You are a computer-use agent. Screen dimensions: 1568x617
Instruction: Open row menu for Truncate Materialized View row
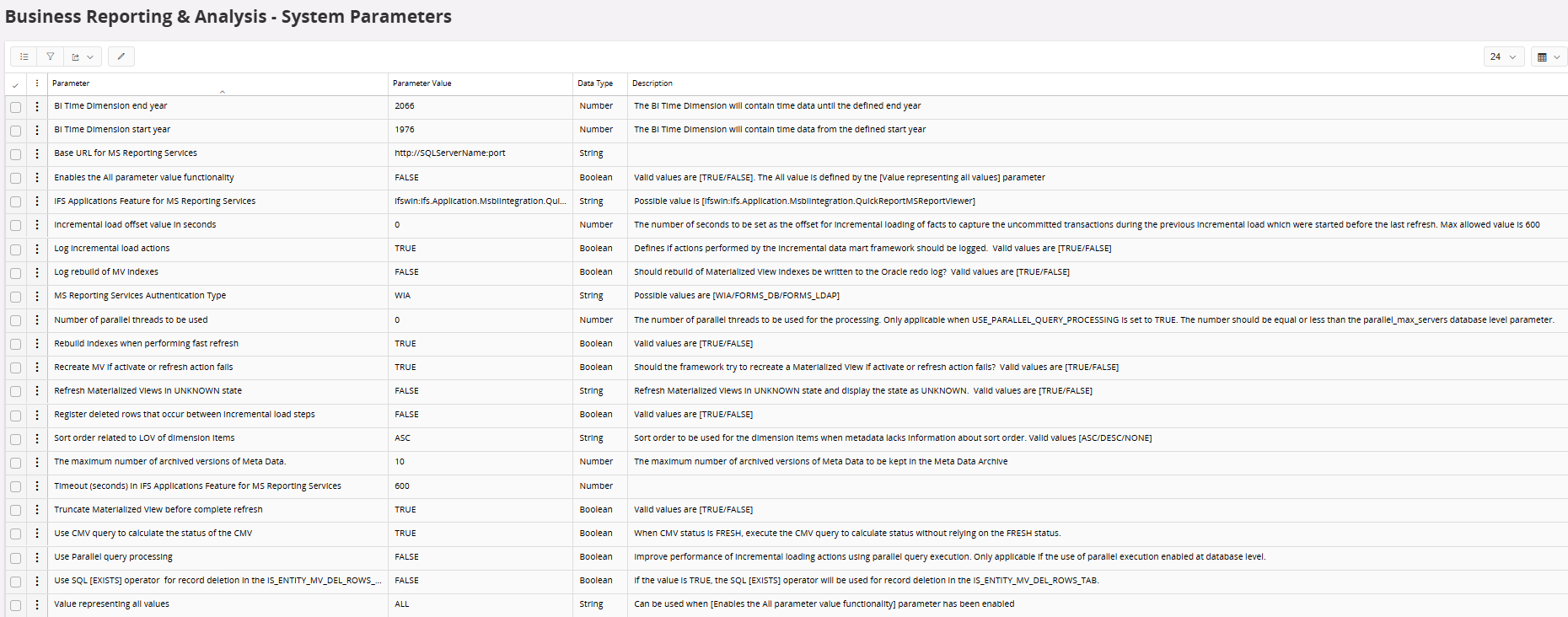click(37, 509)
